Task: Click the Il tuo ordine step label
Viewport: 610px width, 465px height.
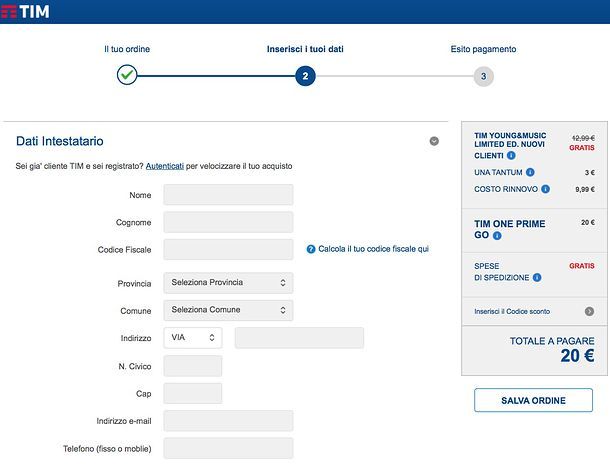Action: pos(127,49)
